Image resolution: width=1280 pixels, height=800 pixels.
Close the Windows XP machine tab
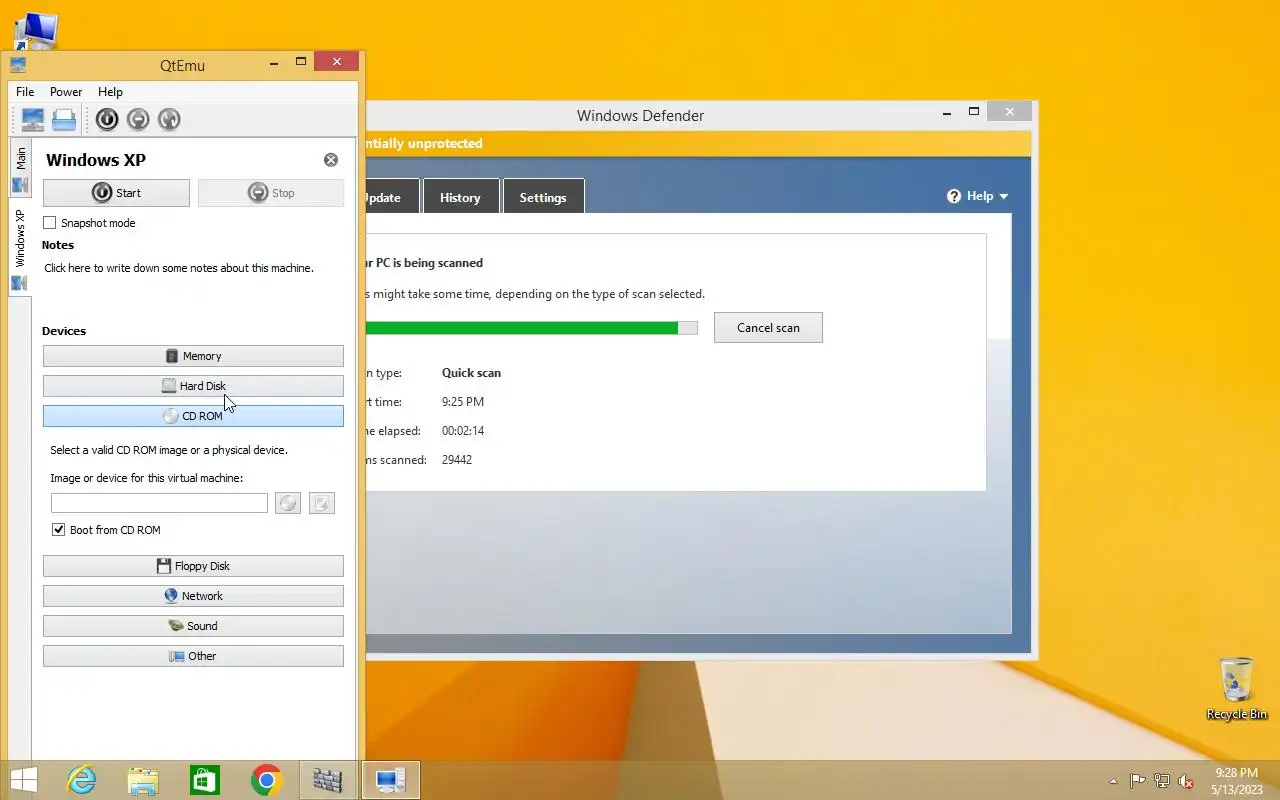point(331,160)
